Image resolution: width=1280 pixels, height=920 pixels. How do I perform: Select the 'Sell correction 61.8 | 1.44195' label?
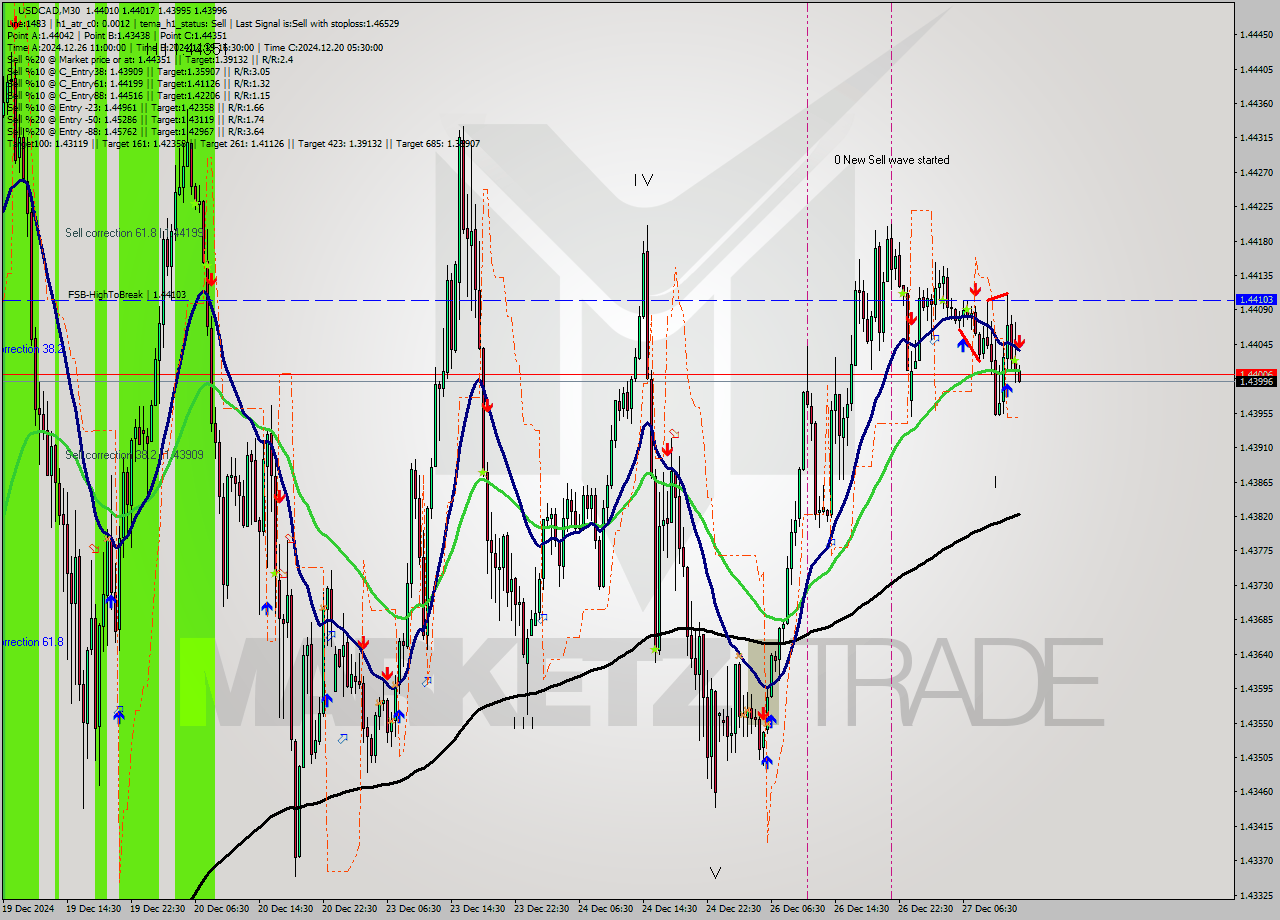coord(135,232)
